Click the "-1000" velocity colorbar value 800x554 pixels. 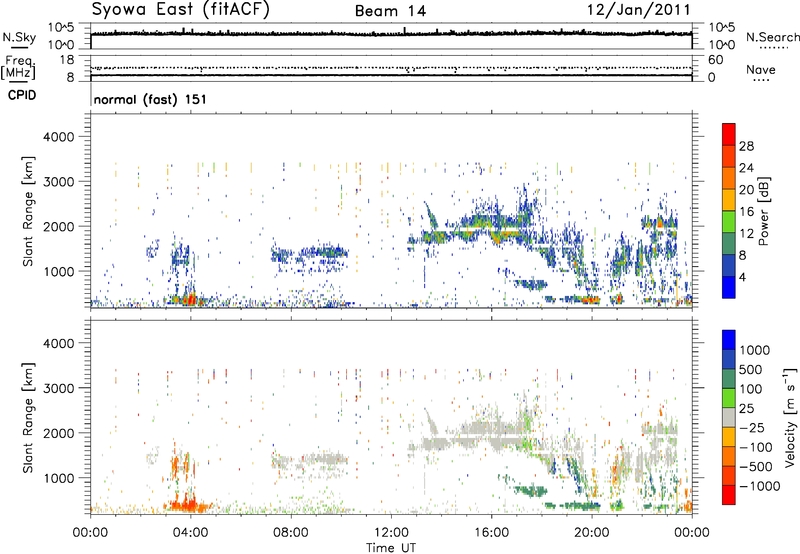[759, 486]
